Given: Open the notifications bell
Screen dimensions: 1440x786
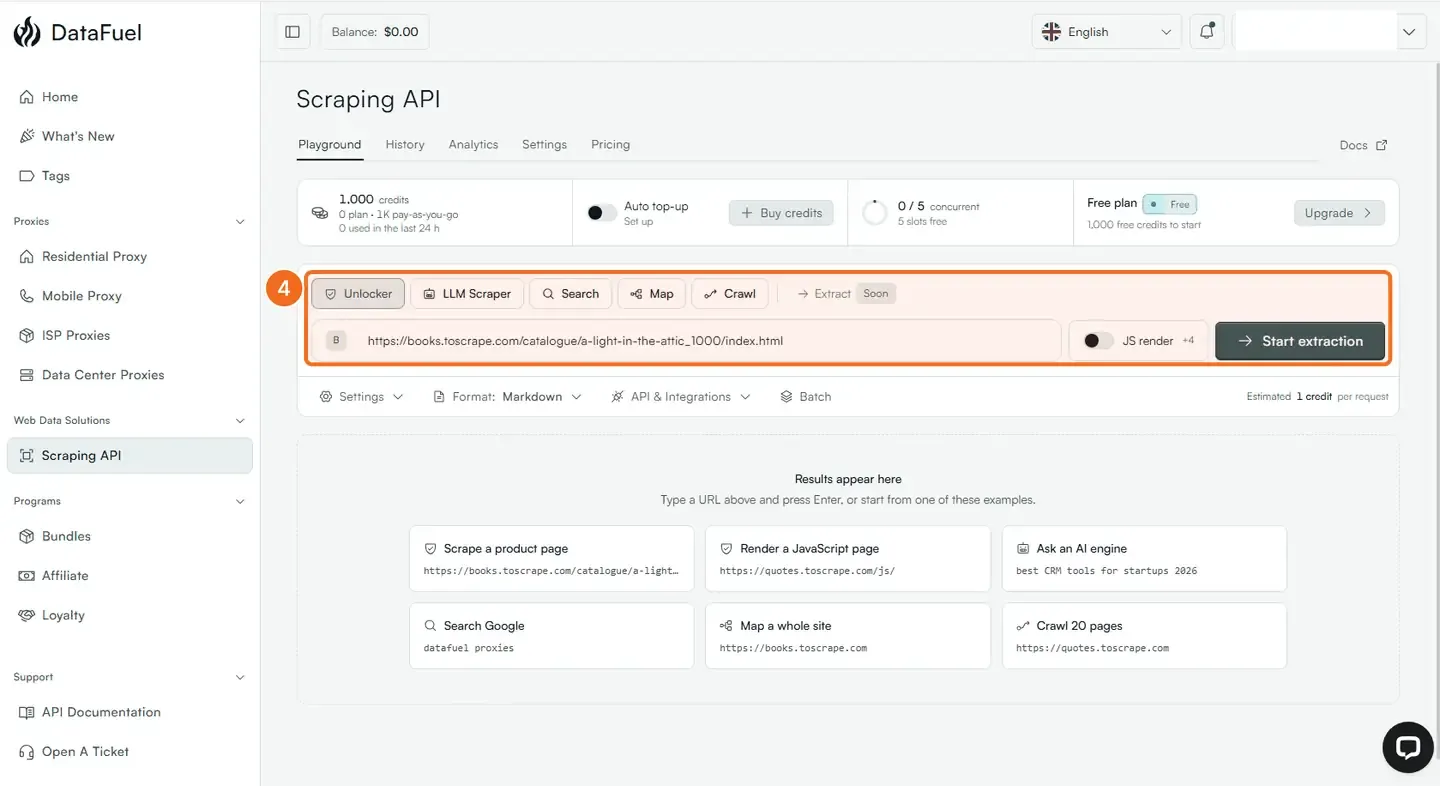Looking at the screenshot, I should pyautogui.click(x=1207, y=32).
